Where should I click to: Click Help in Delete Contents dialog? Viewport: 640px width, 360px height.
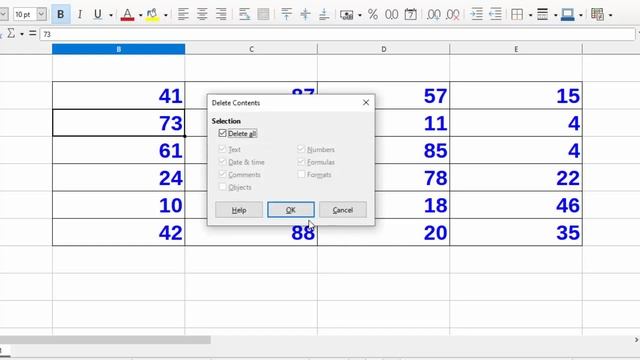click(239, 210)
